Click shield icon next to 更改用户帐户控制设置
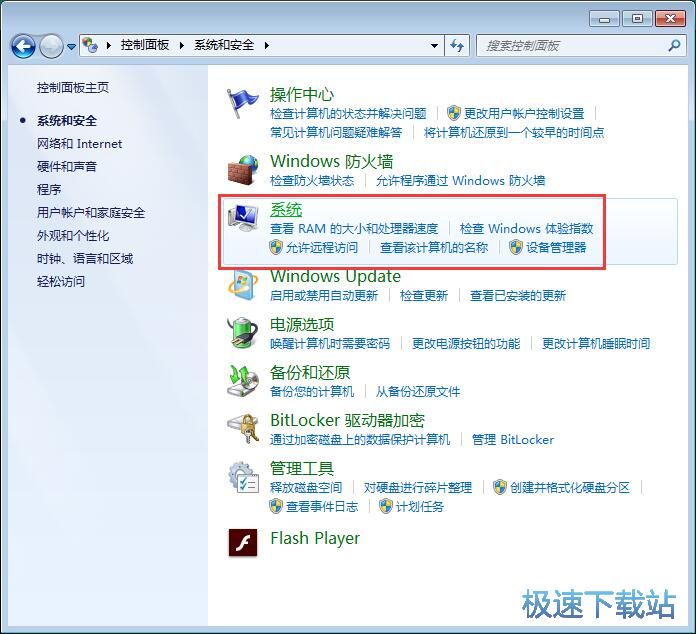 (454, 113)
